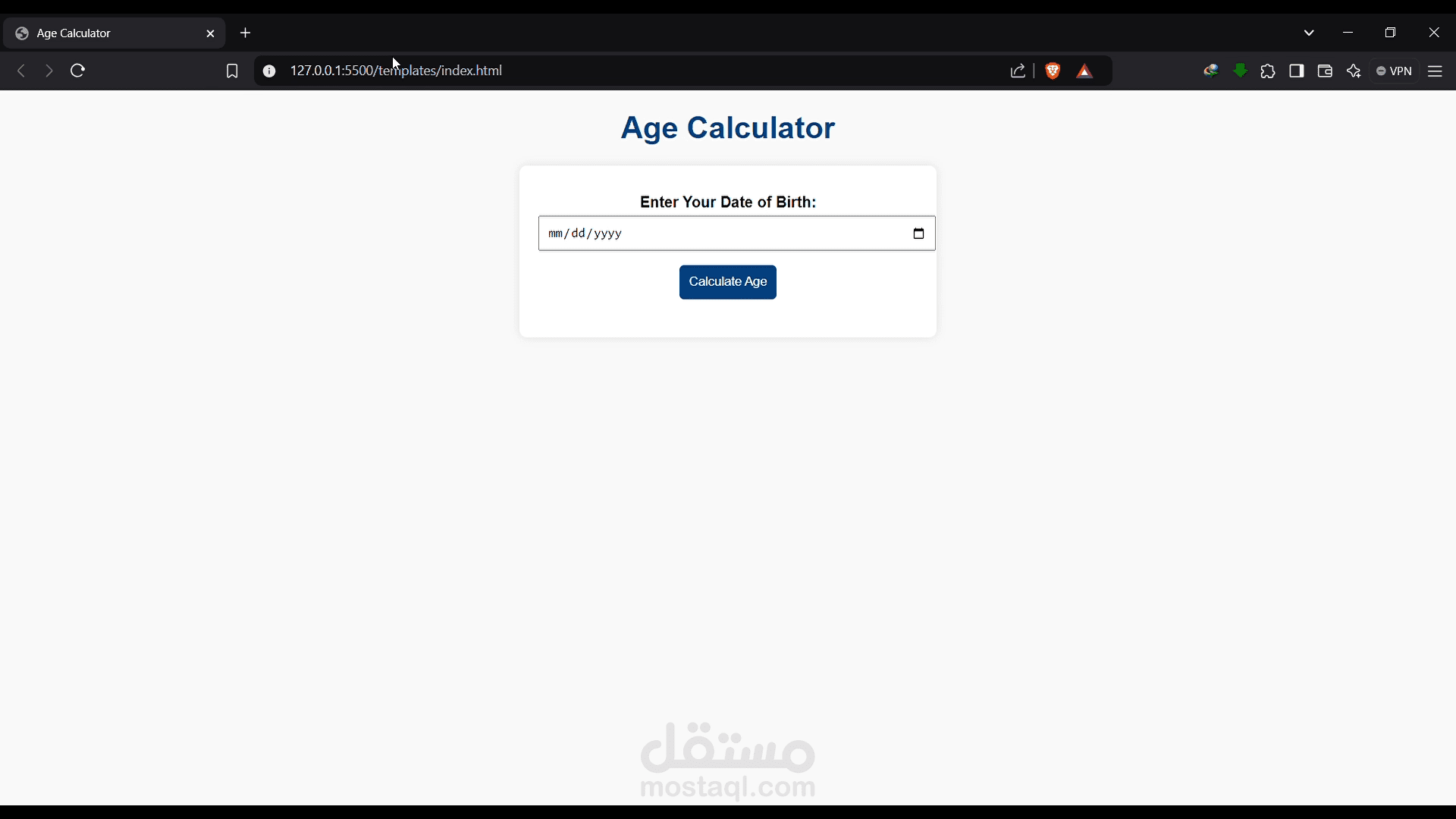Open the browser main menu
Viewport: 1456px width, 819px height.
pos(1435,71)
